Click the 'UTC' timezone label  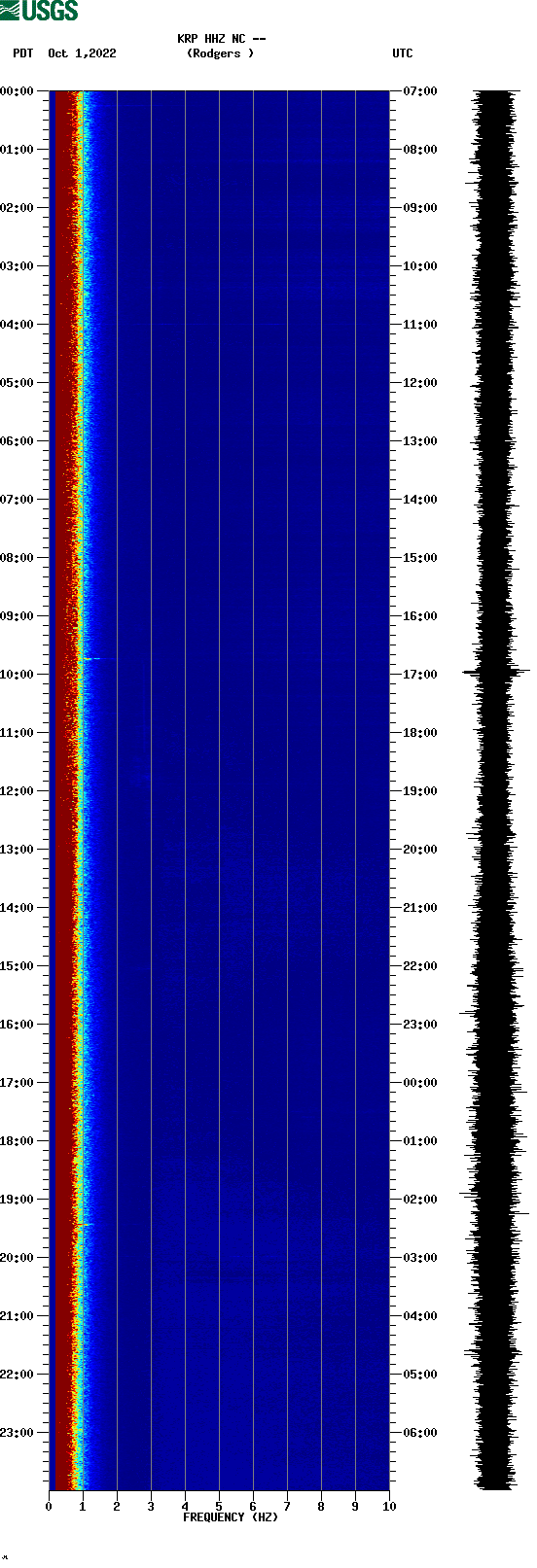pos(403,53)
